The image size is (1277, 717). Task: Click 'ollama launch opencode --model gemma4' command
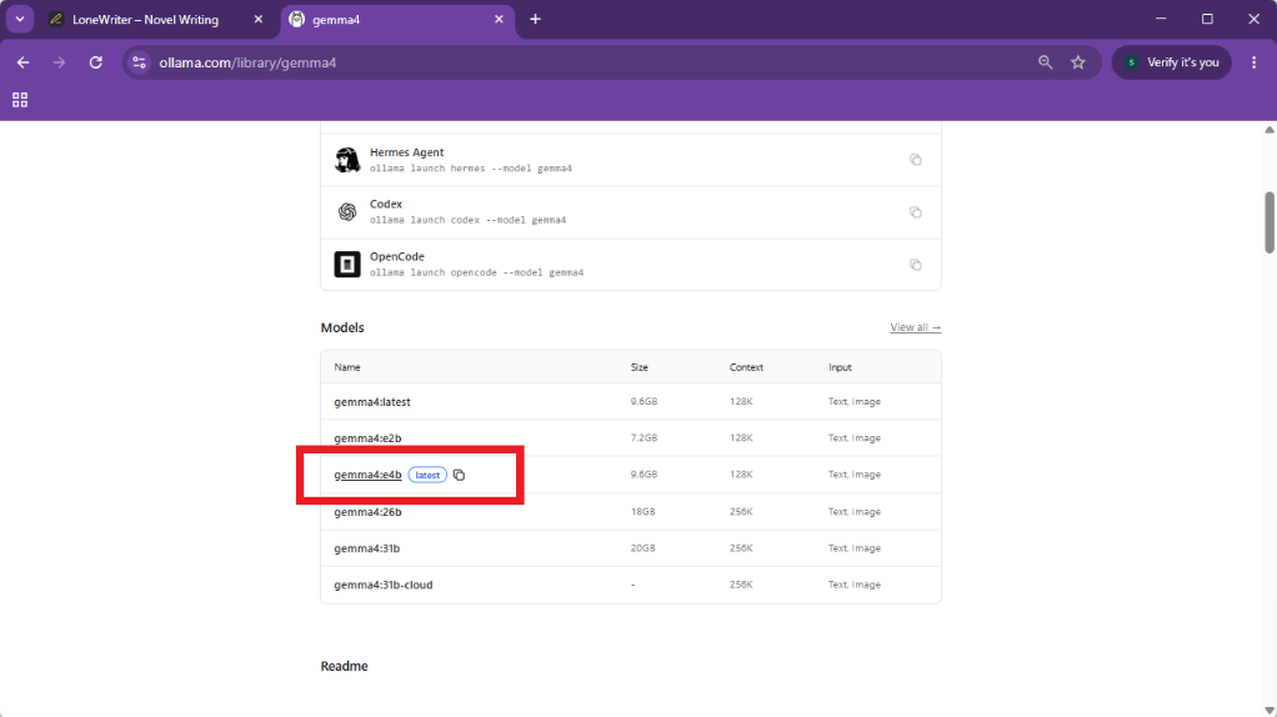pos(477,272)
